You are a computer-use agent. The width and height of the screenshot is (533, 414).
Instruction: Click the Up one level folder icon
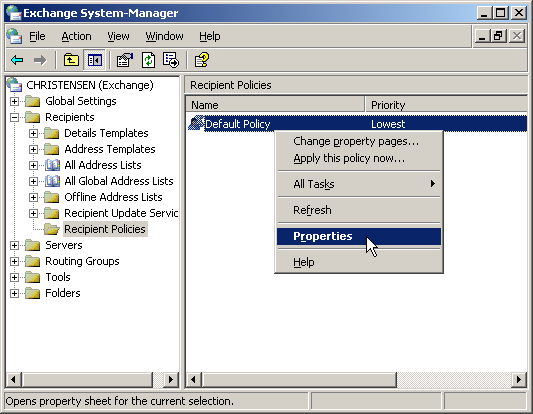coord(71,61)
